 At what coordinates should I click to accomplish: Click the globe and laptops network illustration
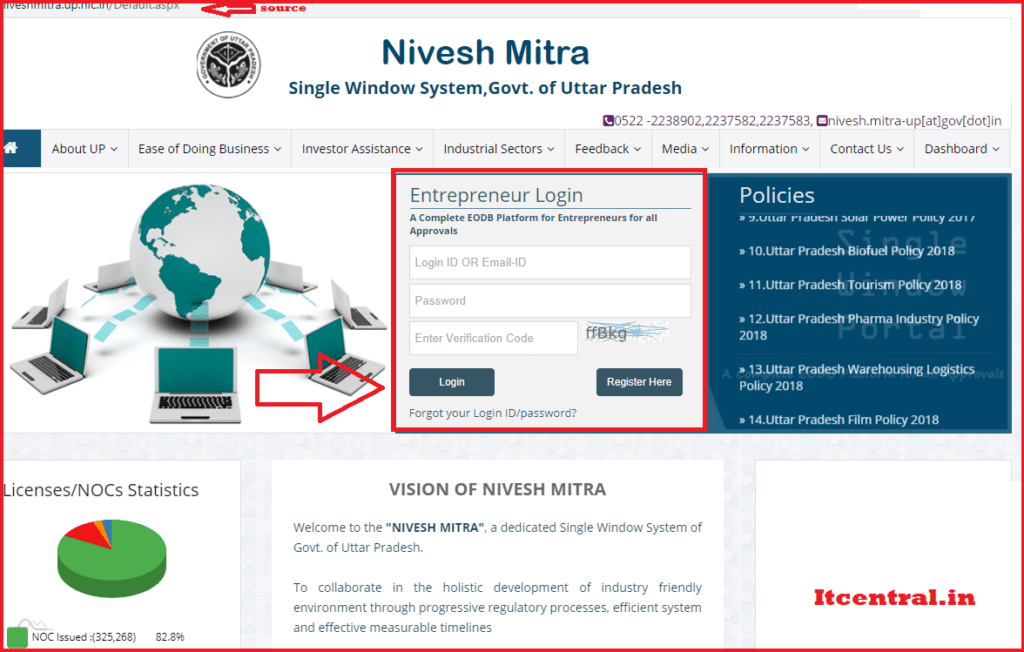190,300
